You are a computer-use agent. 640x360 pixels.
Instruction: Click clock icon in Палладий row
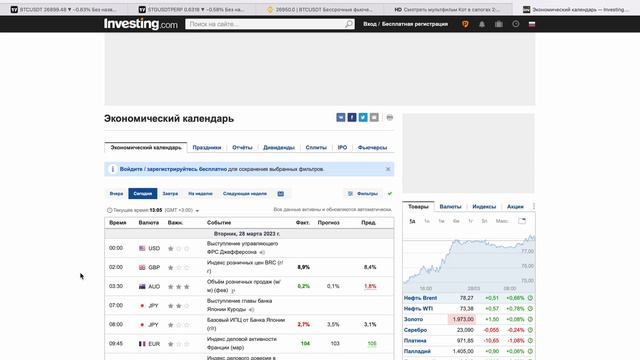coord(530,351)
